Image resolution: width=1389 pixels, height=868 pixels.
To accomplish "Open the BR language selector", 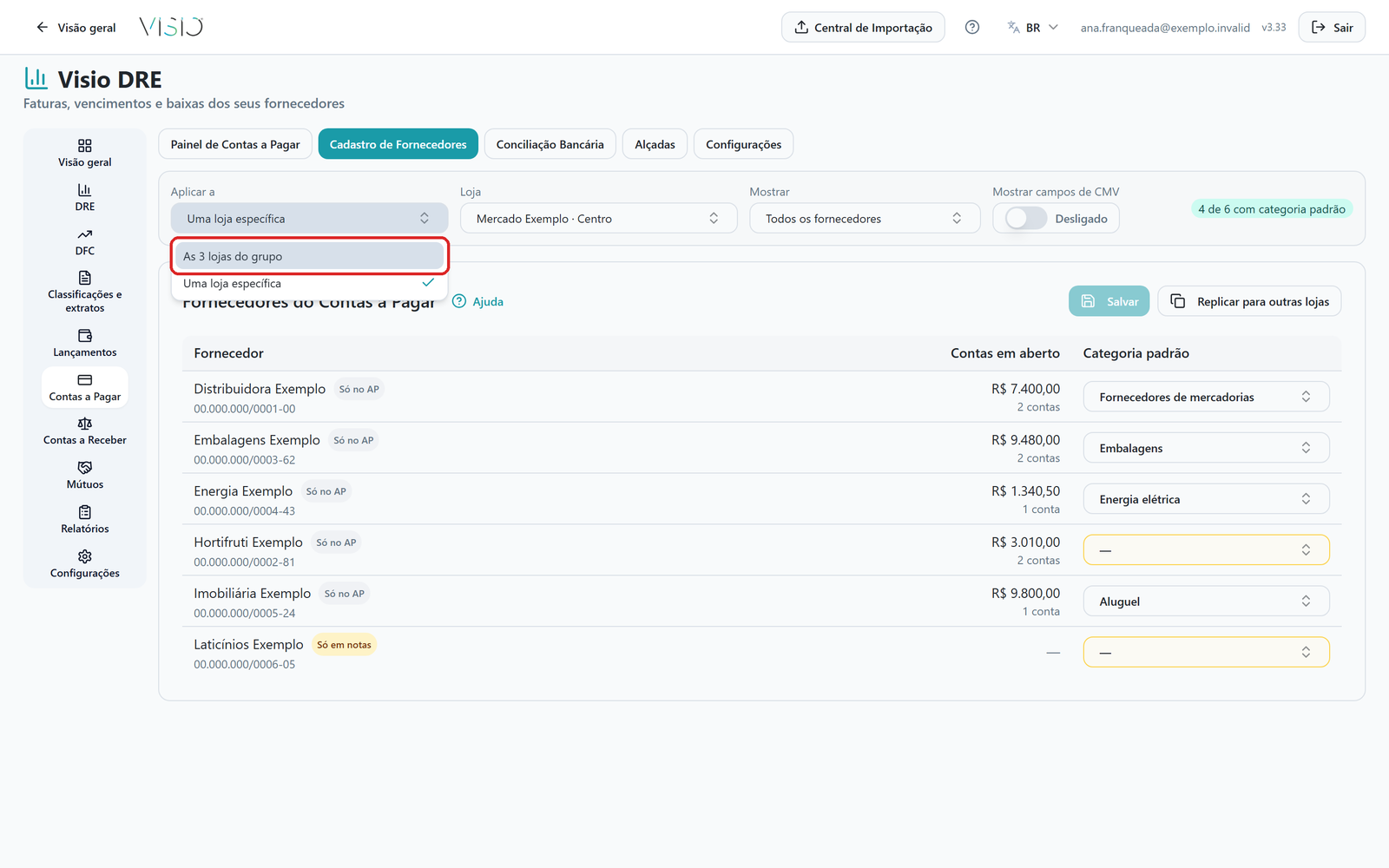I will (x=1033, y=27).
